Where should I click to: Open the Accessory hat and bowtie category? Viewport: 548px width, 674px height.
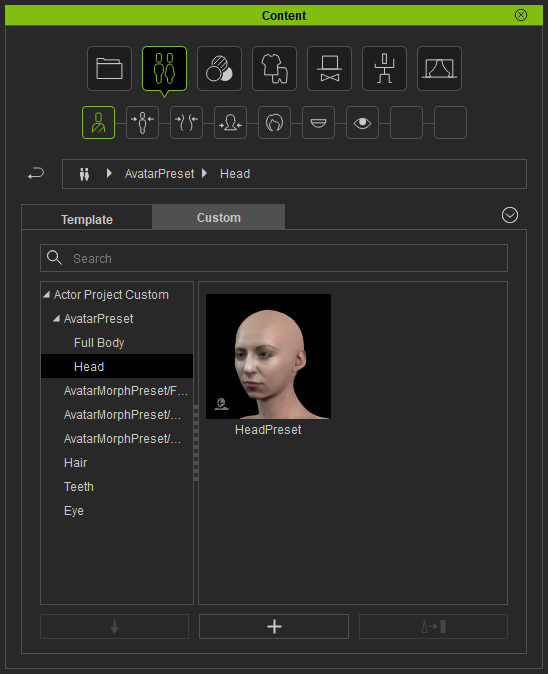[329, 68]
